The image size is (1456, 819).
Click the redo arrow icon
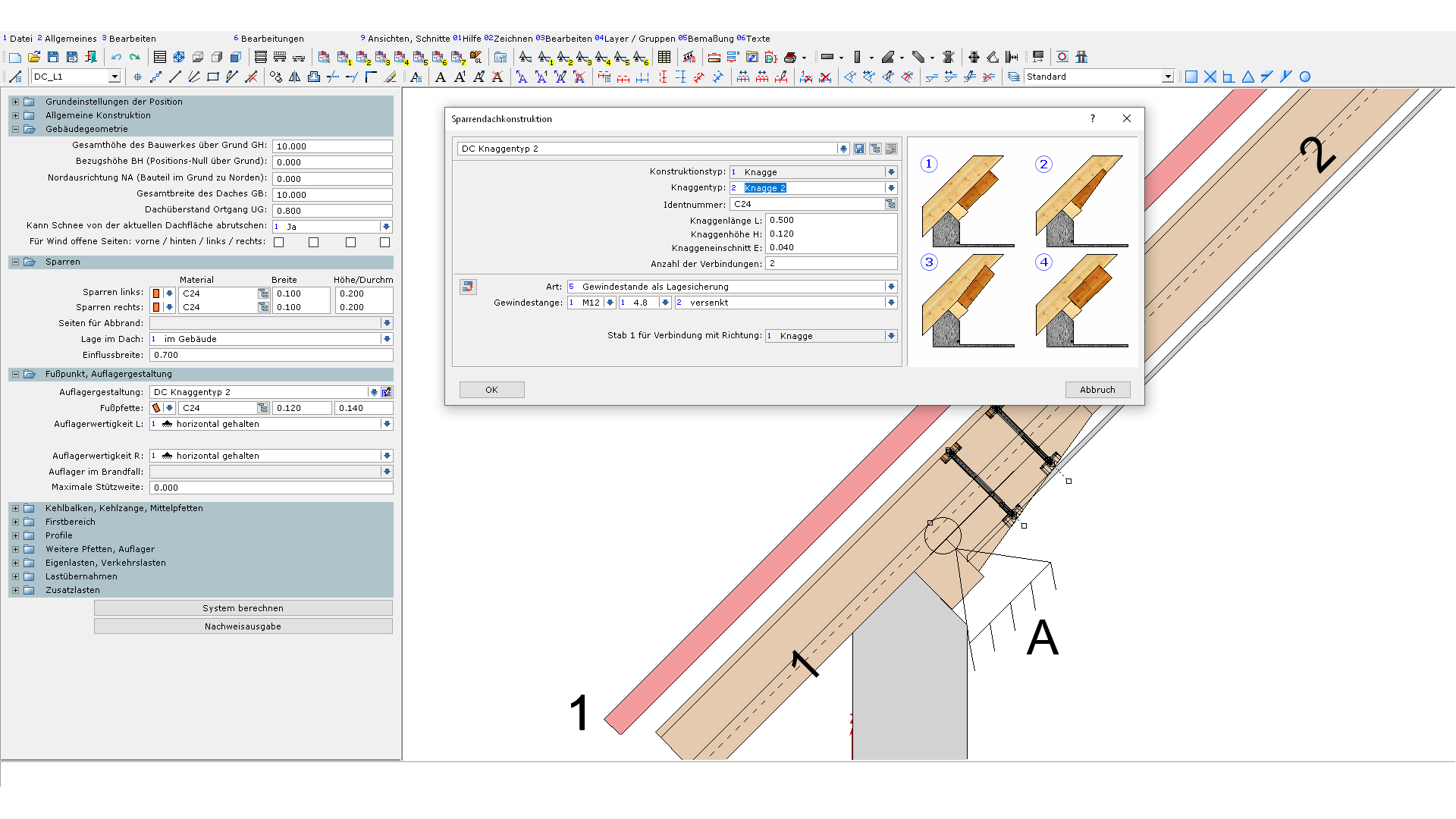click(135, 57)
